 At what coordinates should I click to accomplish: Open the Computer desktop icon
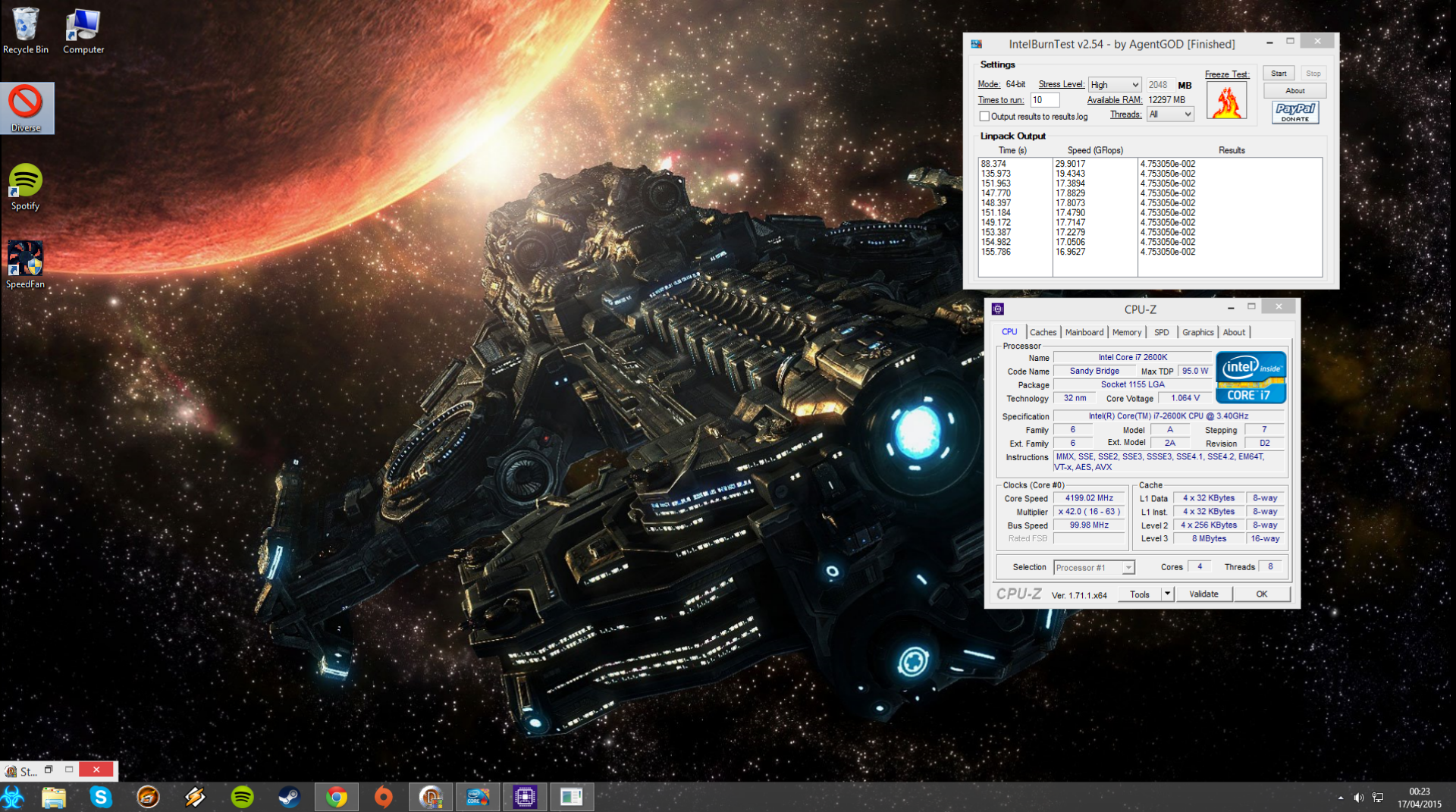(83, 31)
